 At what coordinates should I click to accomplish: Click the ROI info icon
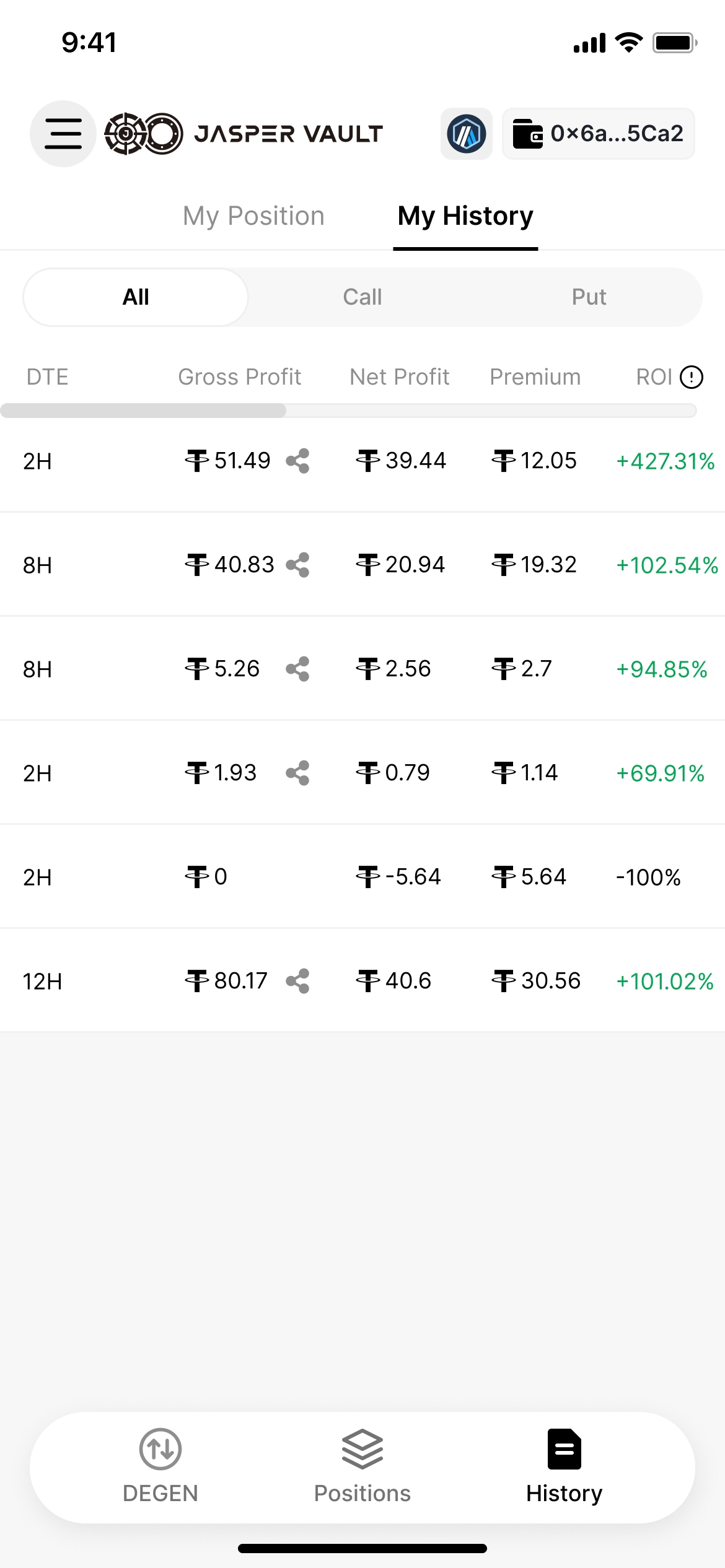(691, 377)
